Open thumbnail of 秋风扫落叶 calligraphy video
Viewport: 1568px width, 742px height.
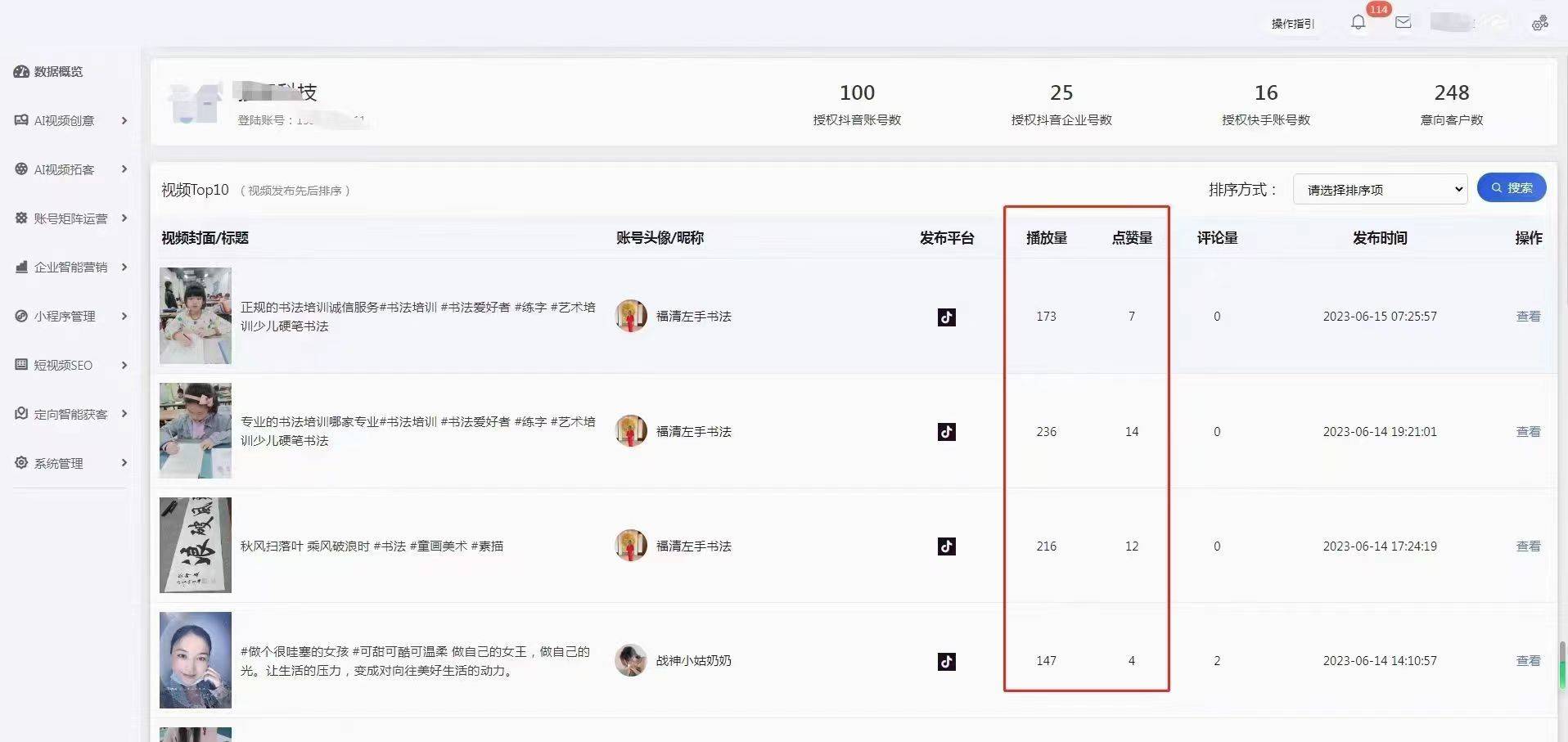tap(196, 545)
